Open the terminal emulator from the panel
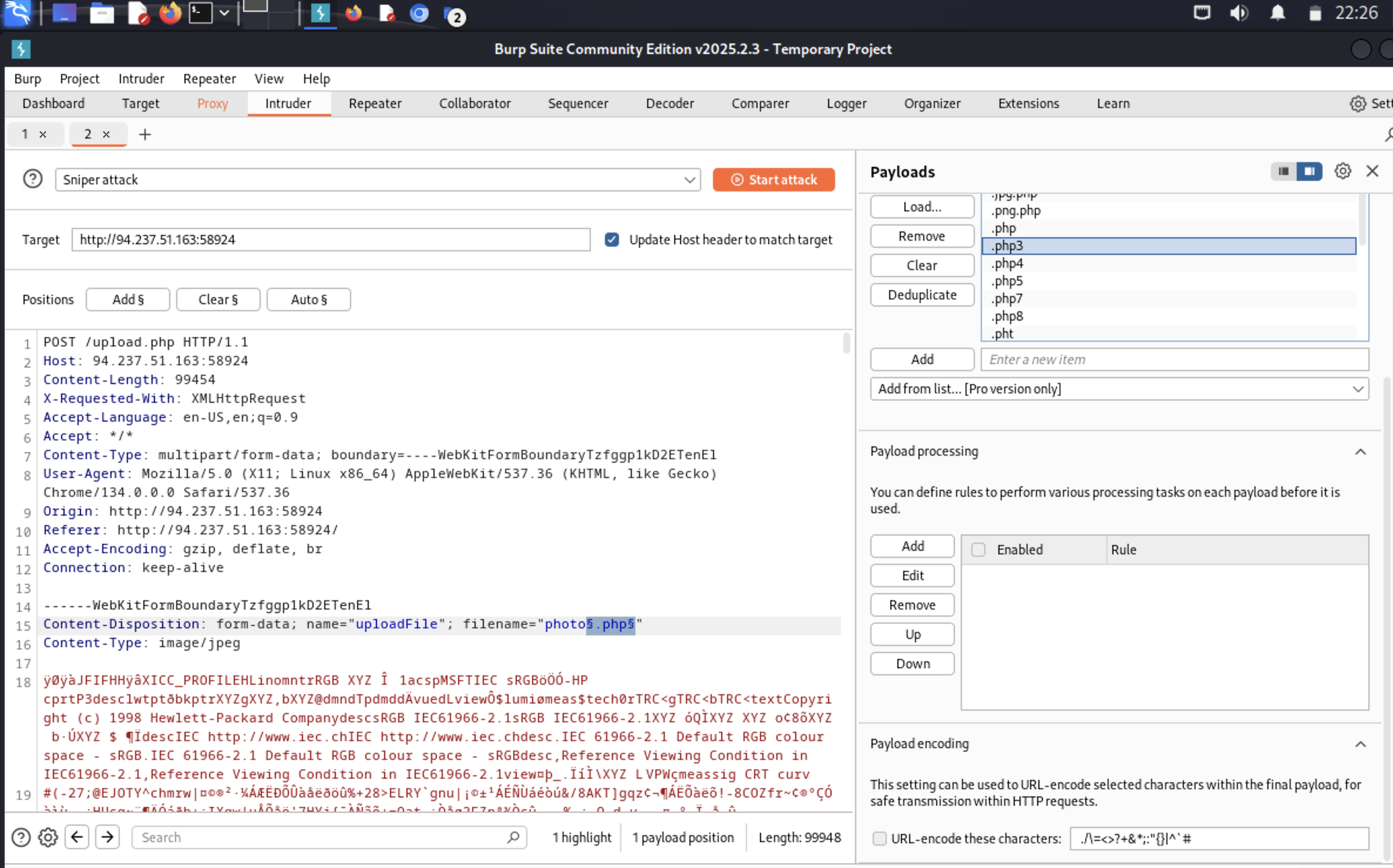The image size is (1393, 868). tap(200, 14)
